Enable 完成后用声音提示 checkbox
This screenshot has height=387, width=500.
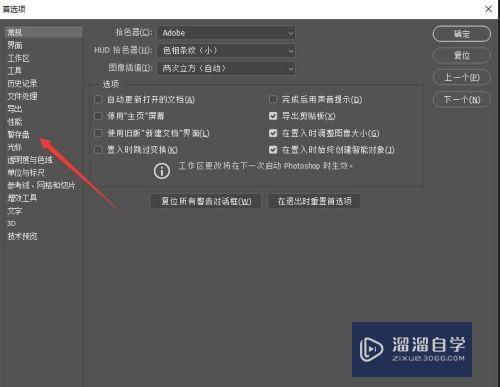click(273, 99)
